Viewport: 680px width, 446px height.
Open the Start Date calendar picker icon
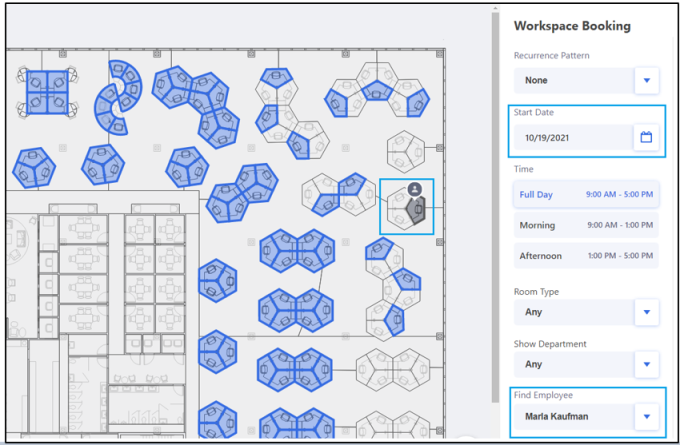[x=646, y=137]
